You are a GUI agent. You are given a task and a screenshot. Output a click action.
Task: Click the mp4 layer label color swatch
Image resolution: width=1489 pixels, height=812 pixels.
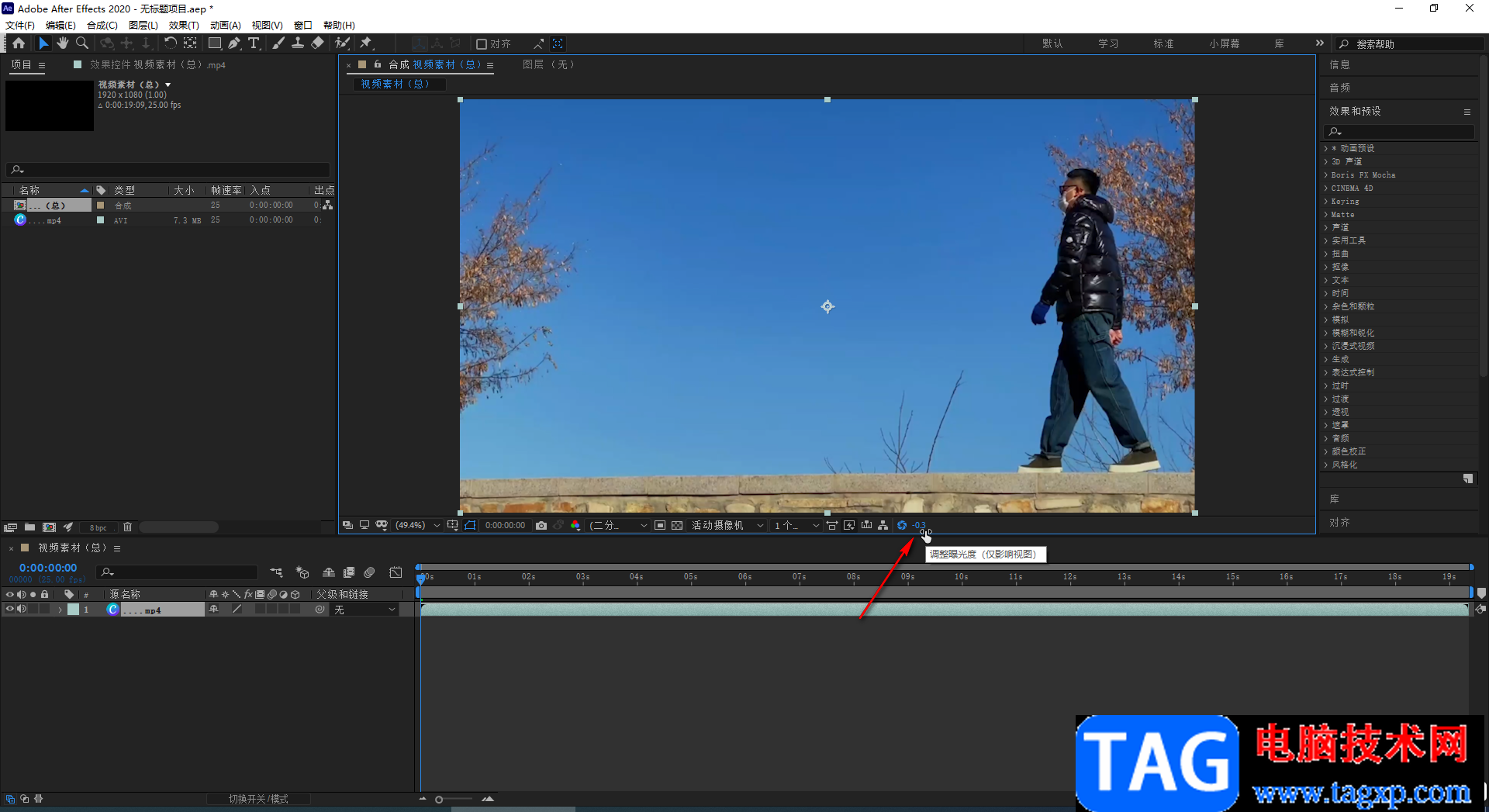[x=73, y=610]
